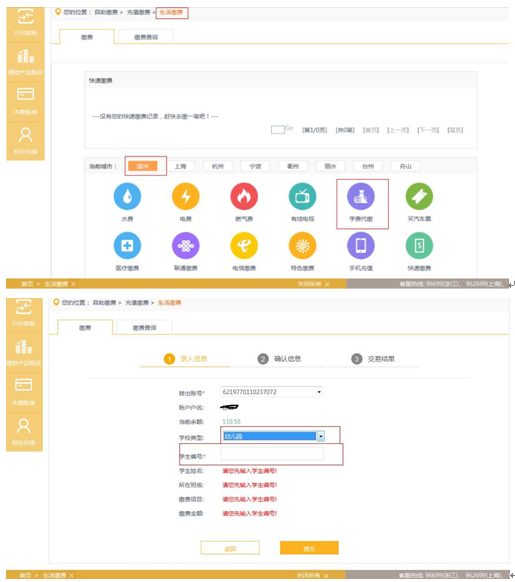Choose the 有线电视 cable TV icon
This screenshot has width=515, height=582.
(302, 196)
